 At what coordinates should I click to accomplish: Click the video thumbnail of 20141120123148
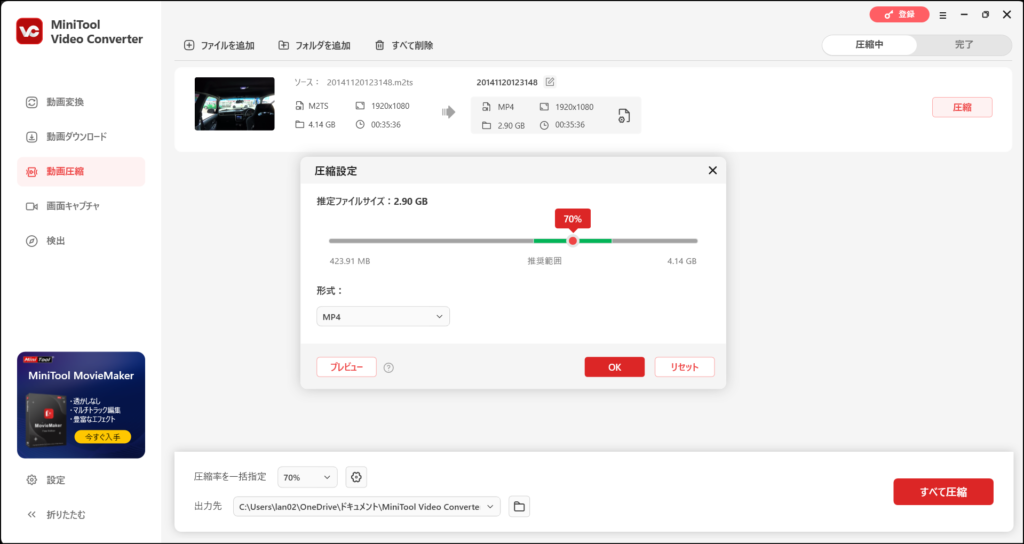[x=234, y=104]
